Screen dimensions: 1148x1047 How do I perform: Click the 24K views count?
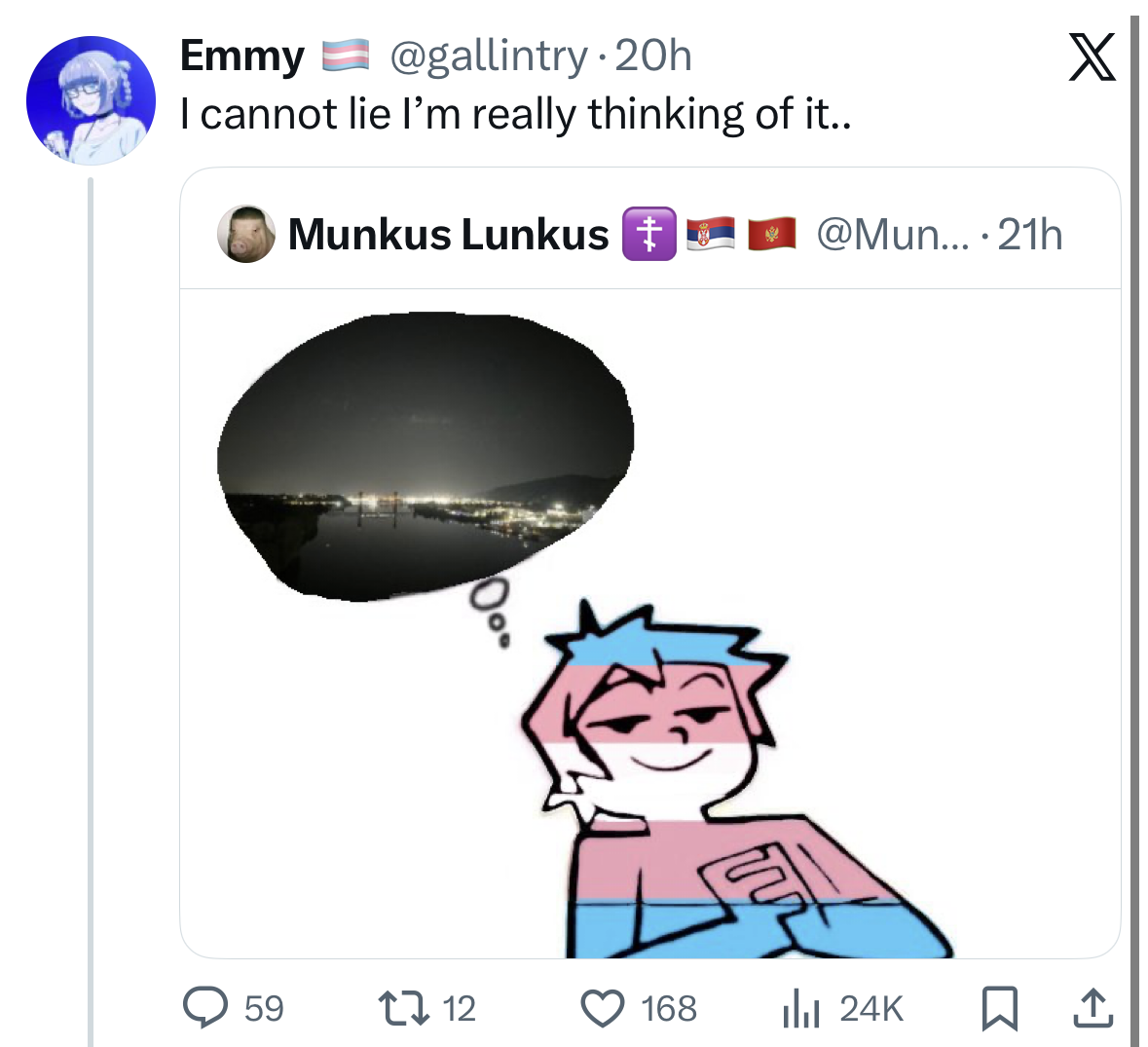pos(871,1008)
